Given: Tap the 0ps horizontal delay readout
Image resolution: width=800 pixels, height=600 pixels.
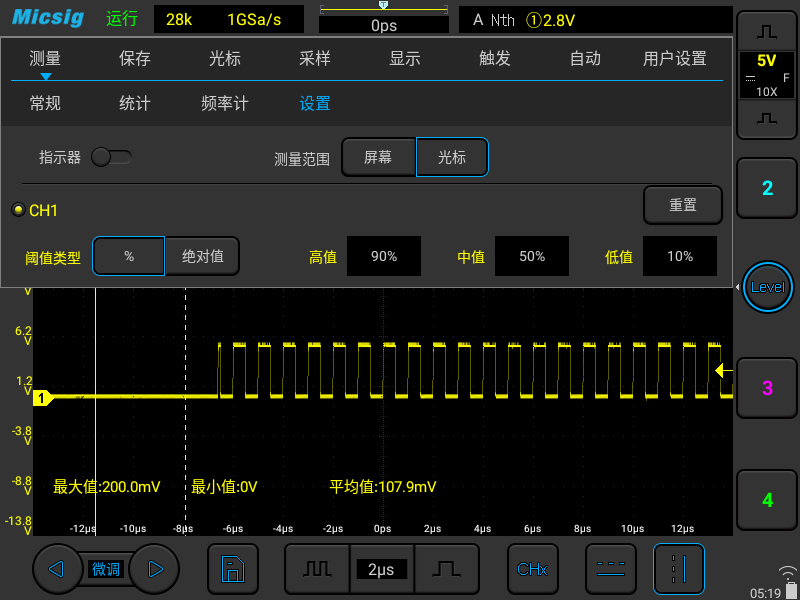Looking at the screenshot, I should pyautogui.click(x=384, y=25).
